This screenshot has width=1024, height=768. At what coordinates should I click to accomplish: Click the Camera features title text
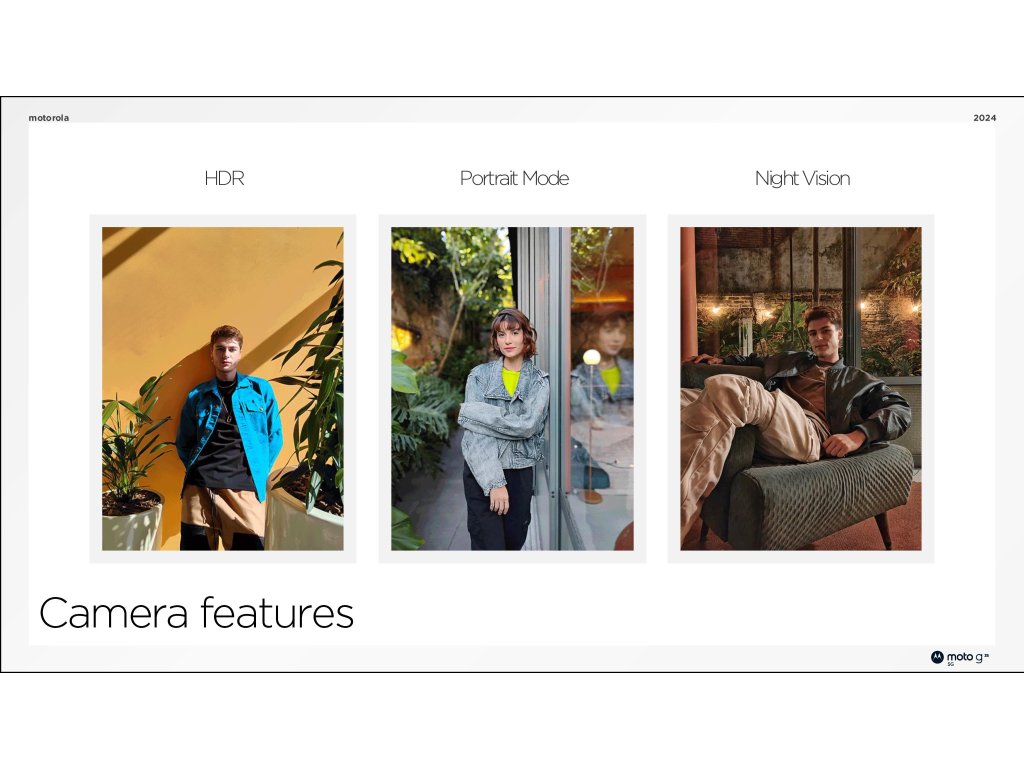click(x=196, y=613)
